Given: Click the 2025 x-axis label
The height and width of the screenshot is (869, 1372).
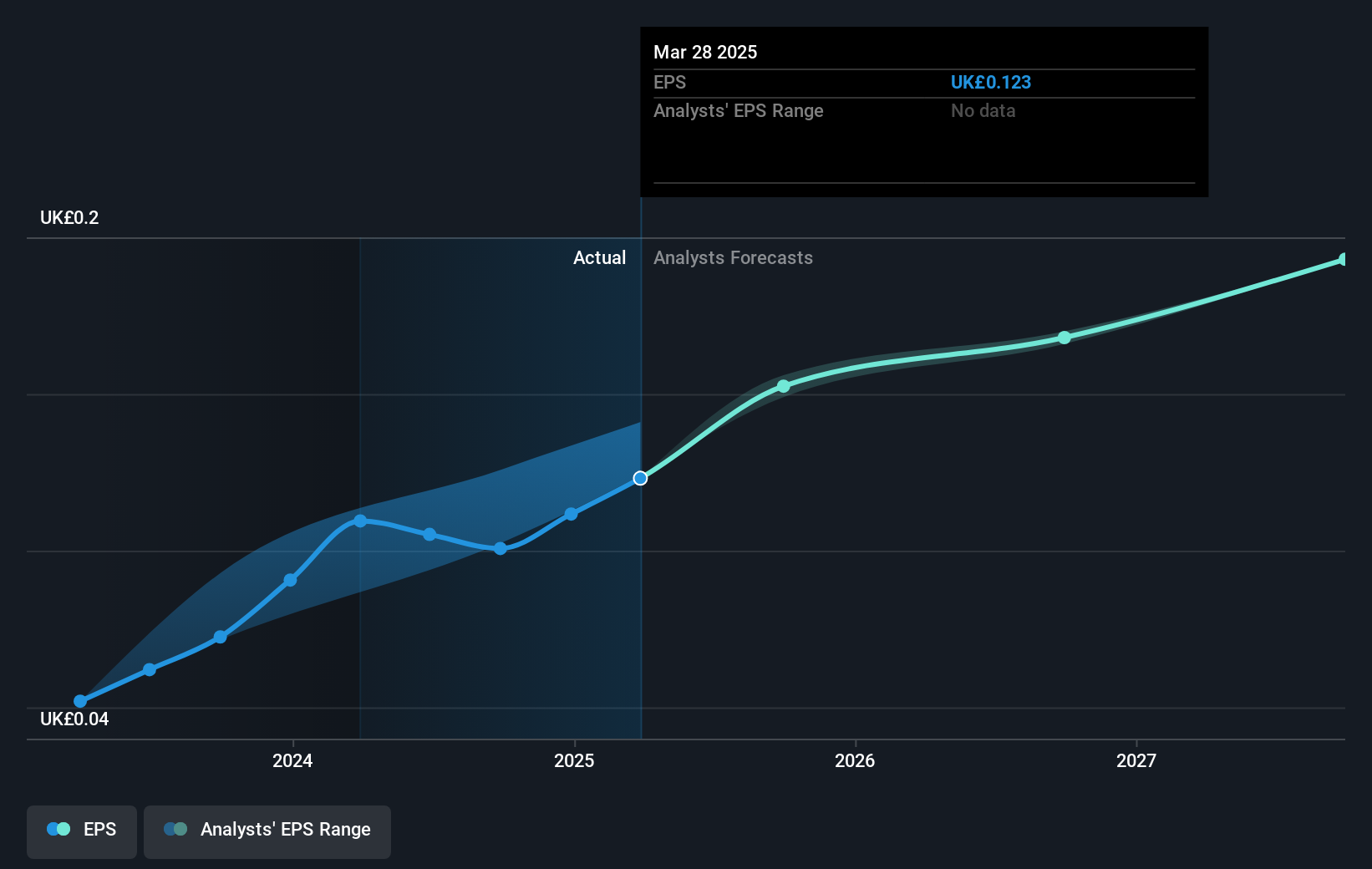Looking at the screenshot, I should [574, 760].
